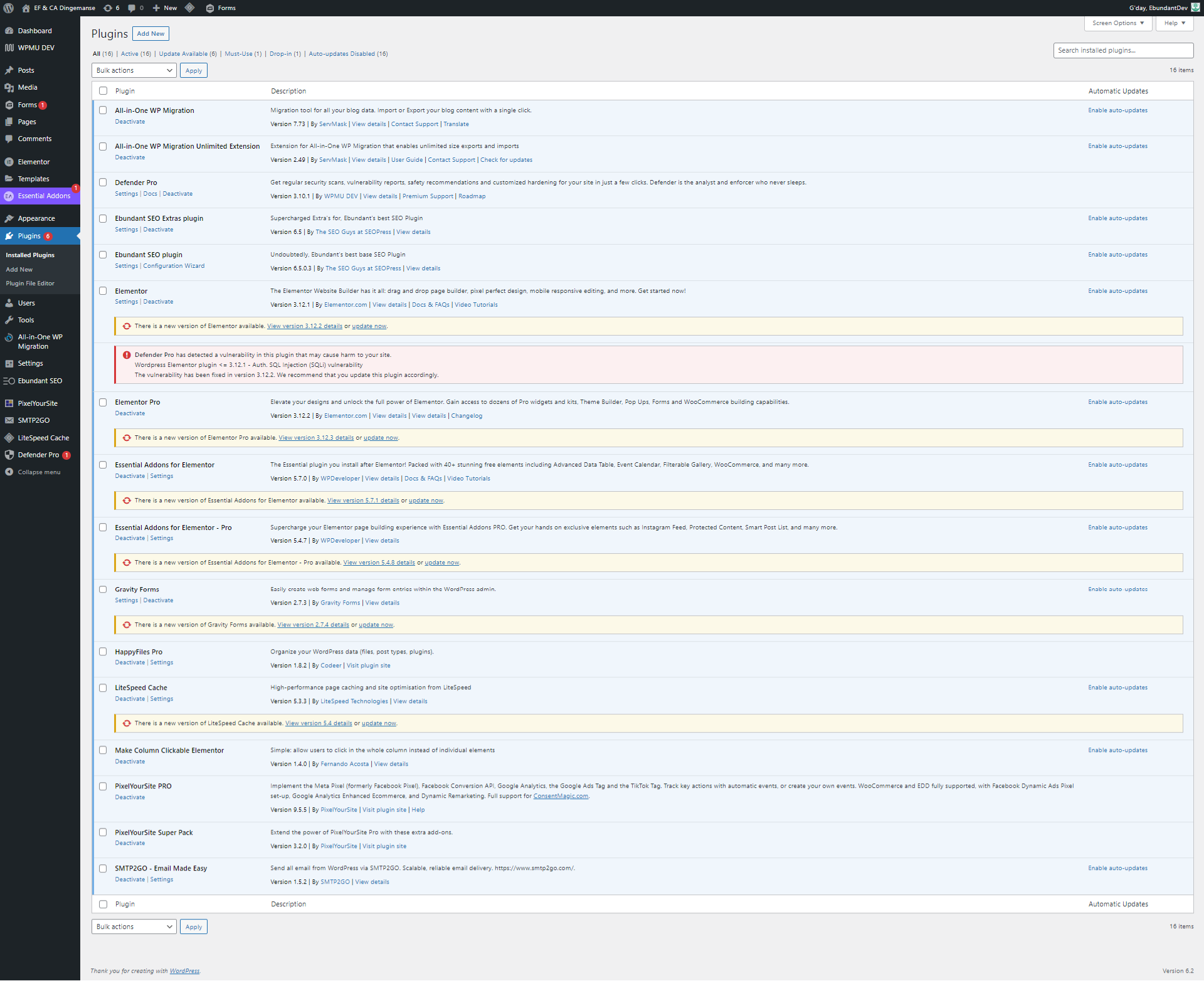Open the SMTP2GO sidebar envelope icon

pyautogui.click(x=9, y=420)
